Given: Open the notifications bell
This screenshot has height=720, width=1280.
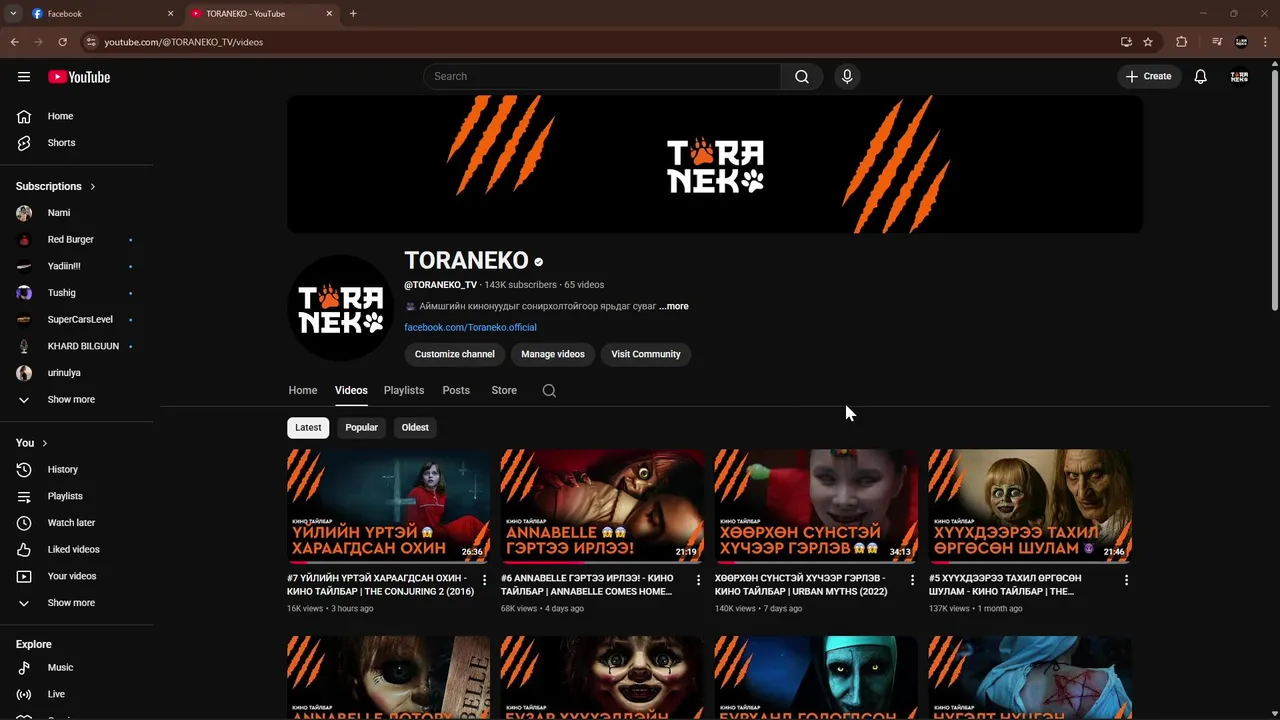Looking at the screenshot, I should point(1200,77).
